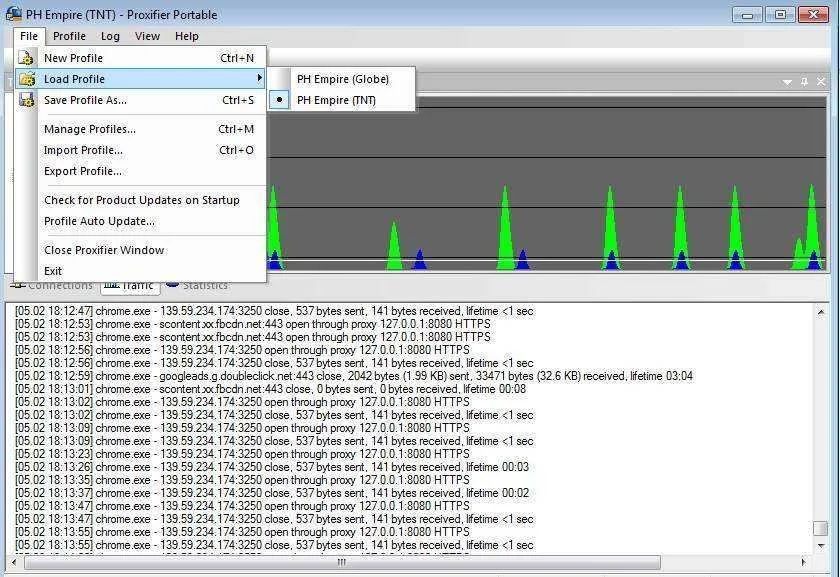The width and height of the screenshot is (840, 577).
Task: Close the traffic panel with the X icon
Action: coord(821,81)
